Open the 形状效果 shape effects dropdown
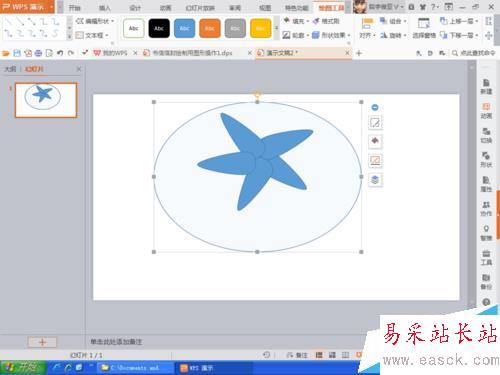 [331, 35]
